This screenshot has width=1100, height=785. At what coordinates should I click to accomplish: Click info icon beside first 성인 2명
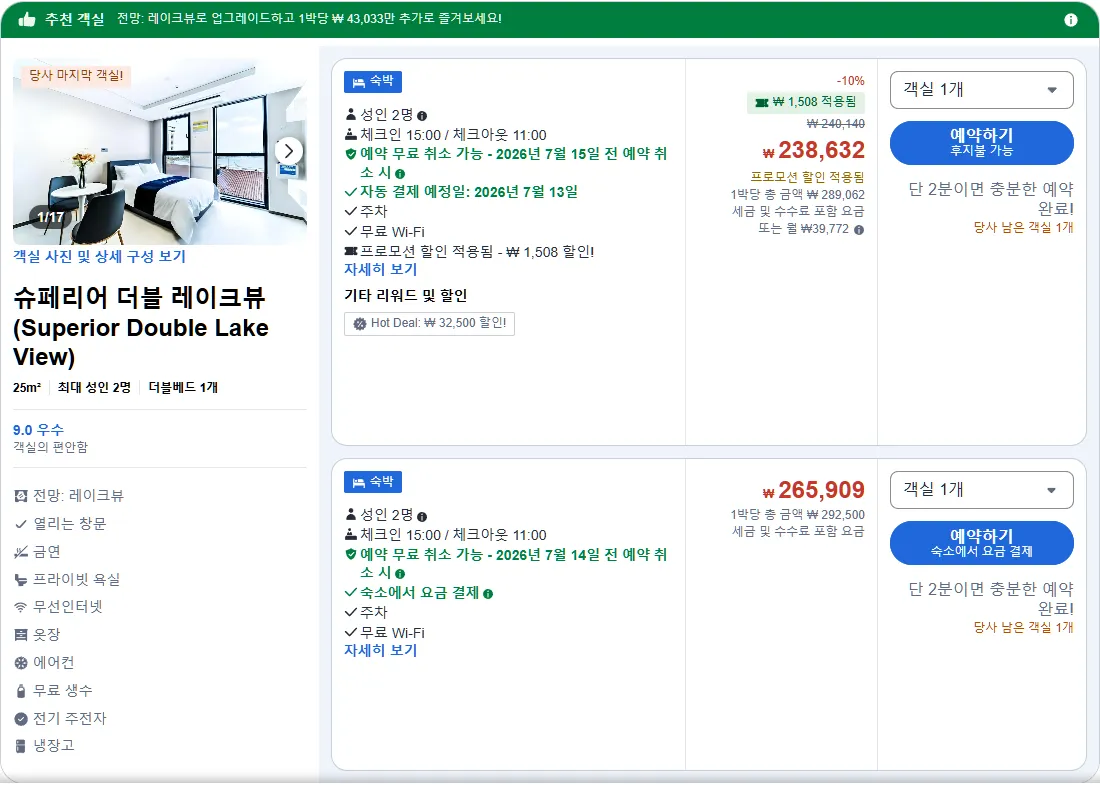[422, 116]
